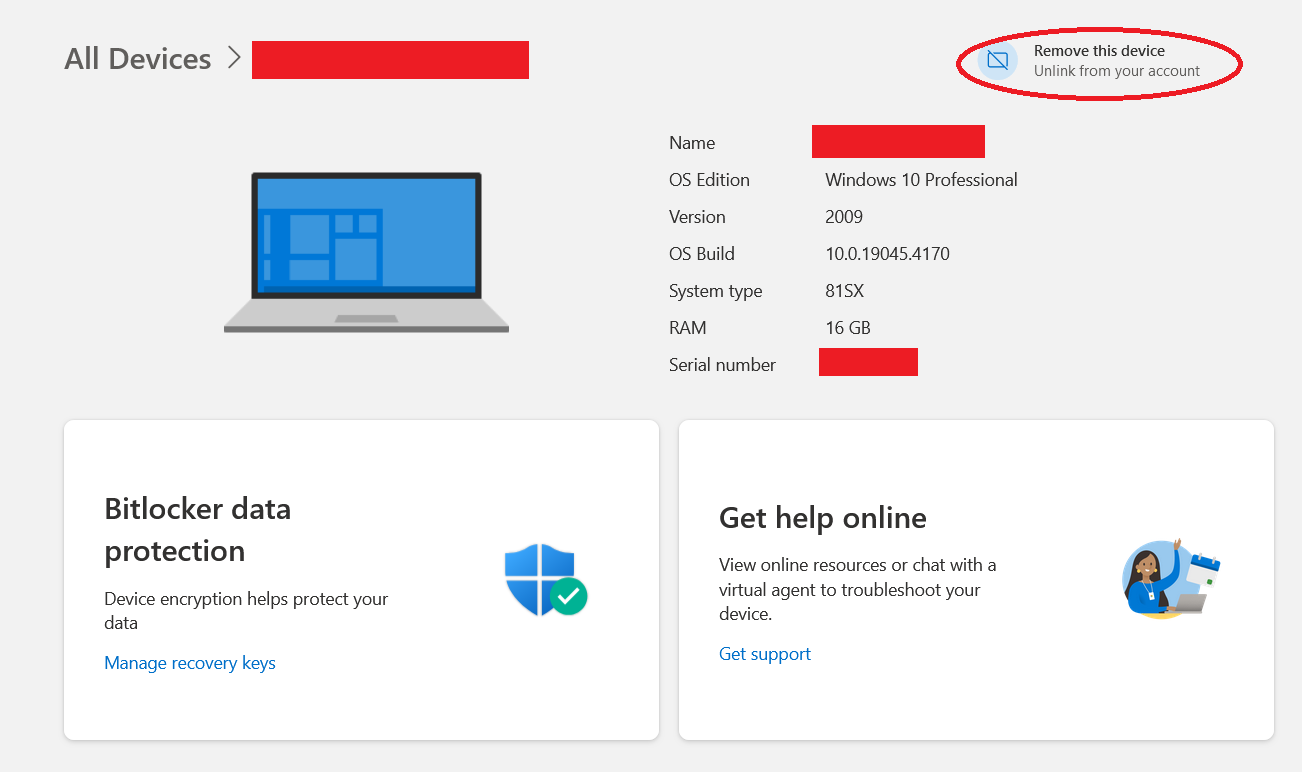
Task: Open the Manage recovery keys link
Action: click(x=190, y=663)
